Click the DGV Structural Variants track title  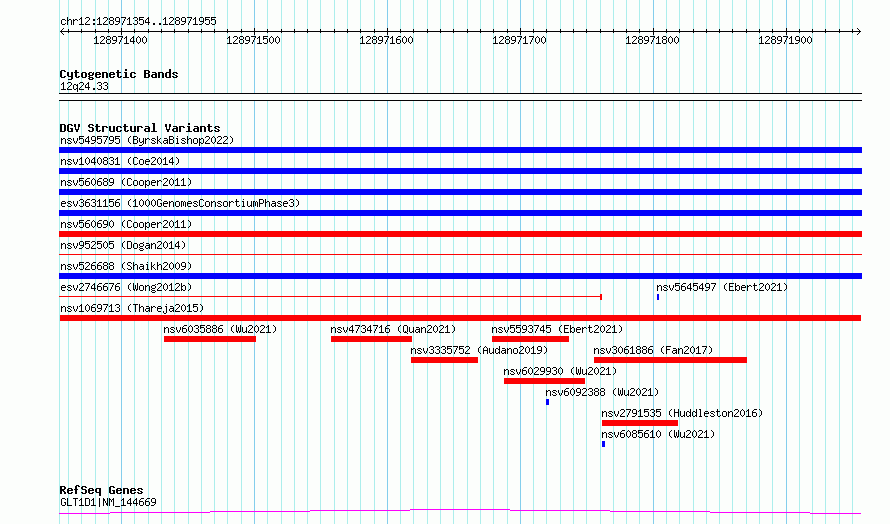(x=140, y=128)
